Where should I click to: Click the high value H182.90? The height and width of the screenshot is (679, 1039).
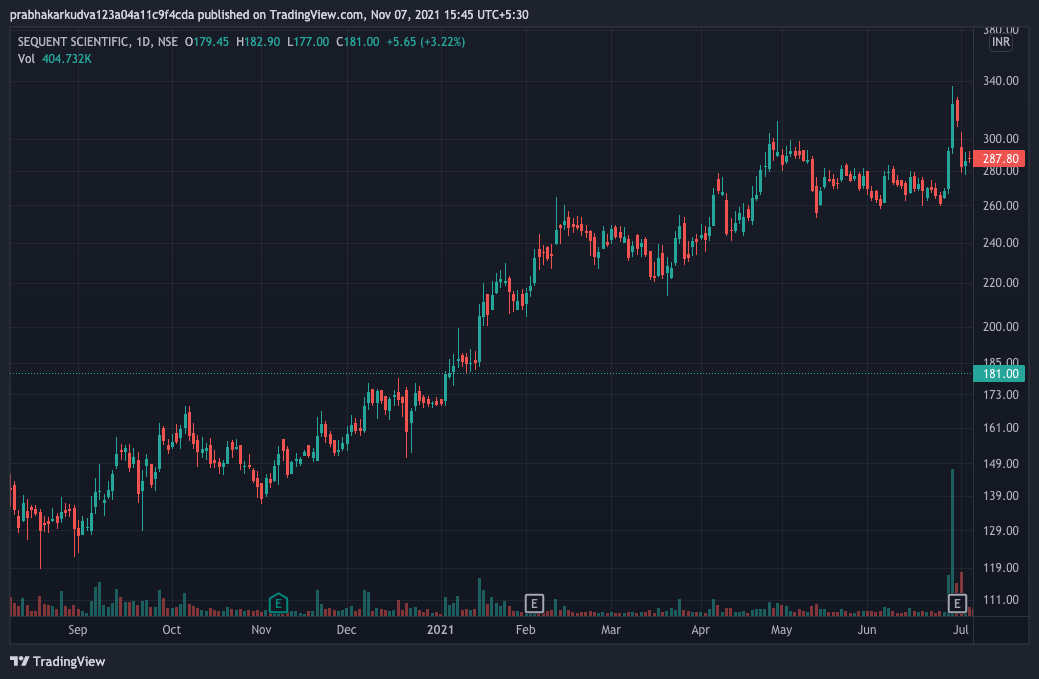[x=258, y=42]
